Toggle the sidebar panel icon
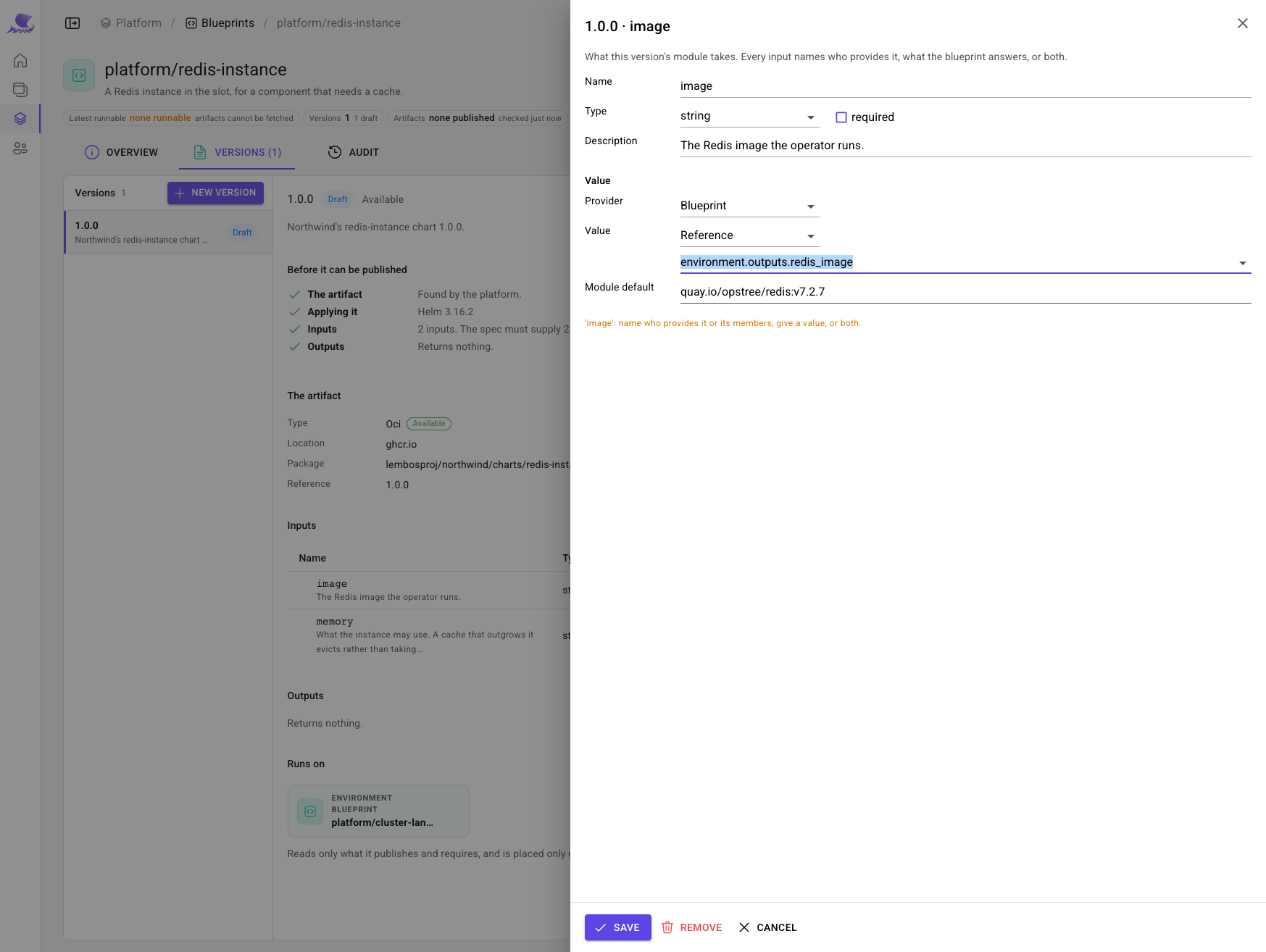1266x952 pixels. (x=72, y=23)
